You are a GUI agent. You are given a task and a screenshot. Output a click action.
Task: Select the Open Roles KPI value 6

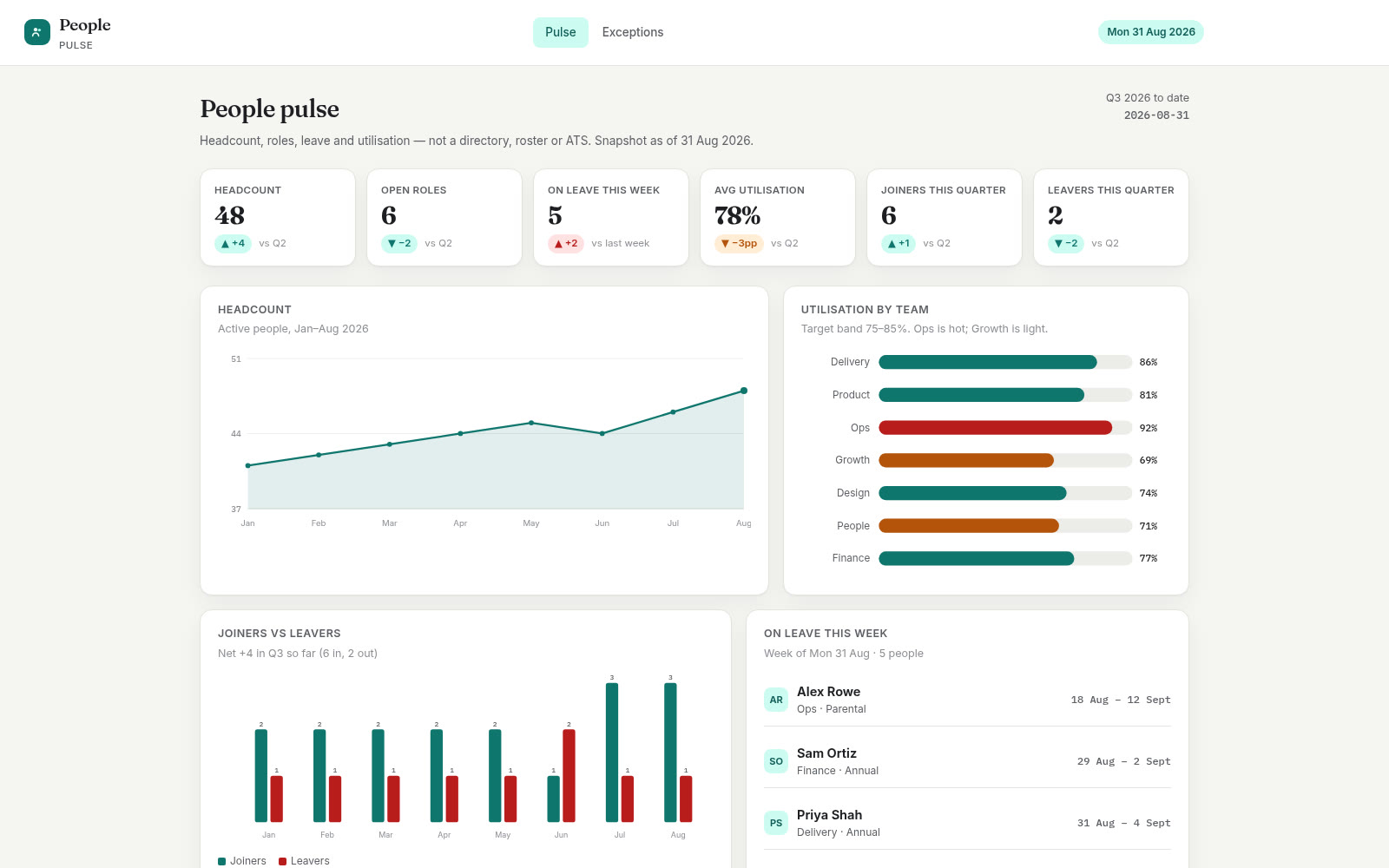[x=389, y=215]
